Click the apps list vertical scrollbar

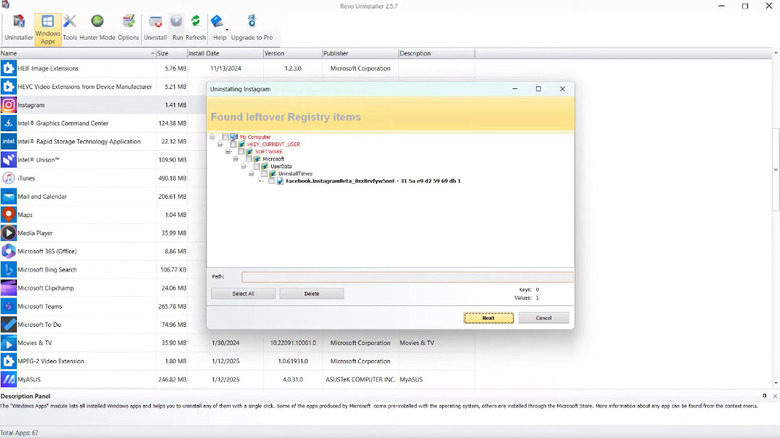point(776,169)
